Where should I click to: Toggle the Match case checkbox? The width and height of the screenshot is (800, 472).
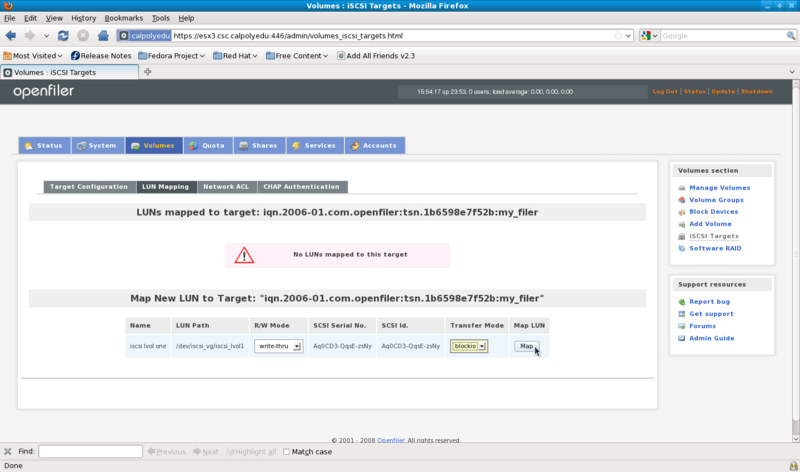286,452
